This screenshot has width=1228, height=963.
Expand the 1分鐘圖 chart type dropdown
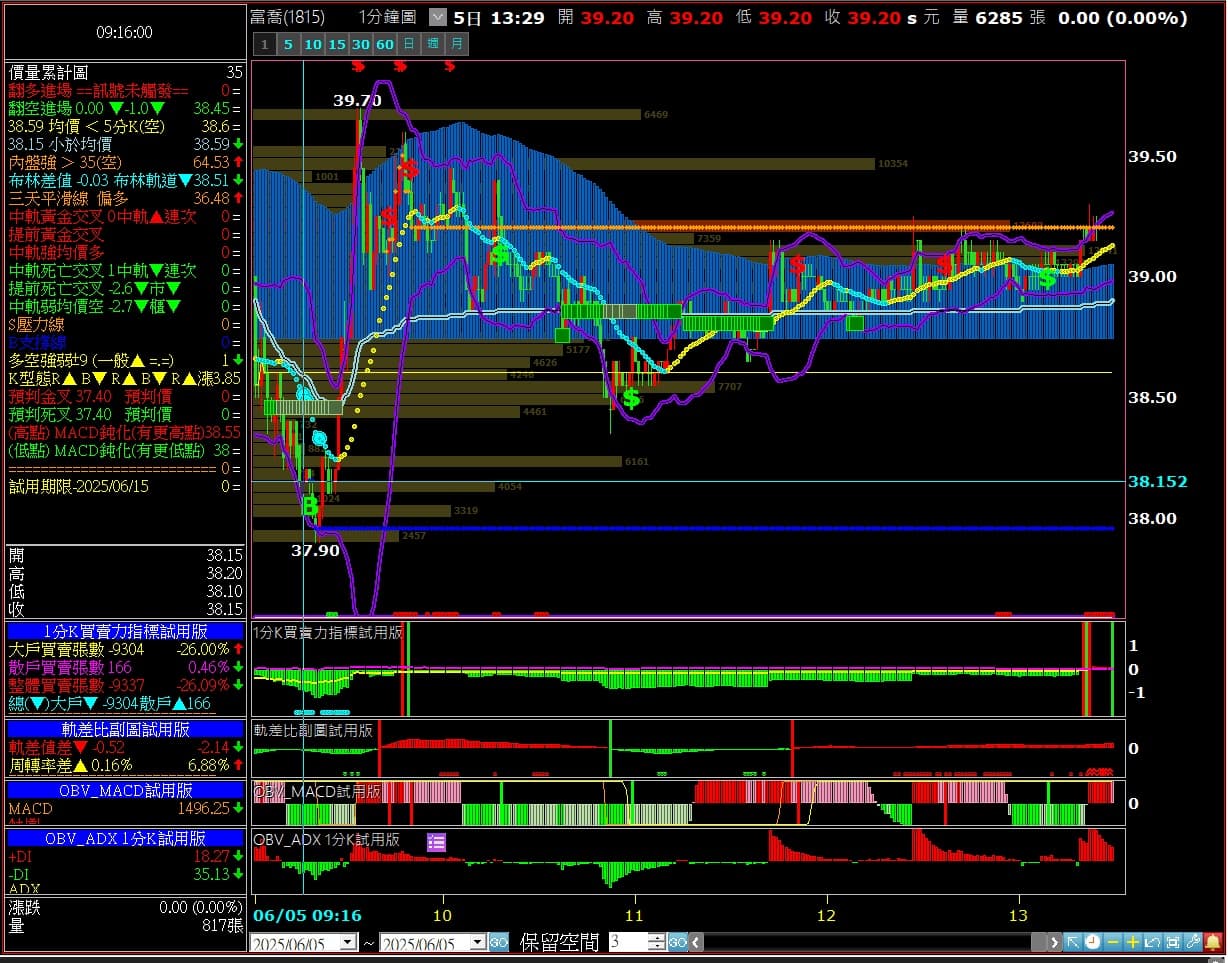[438, 17]
